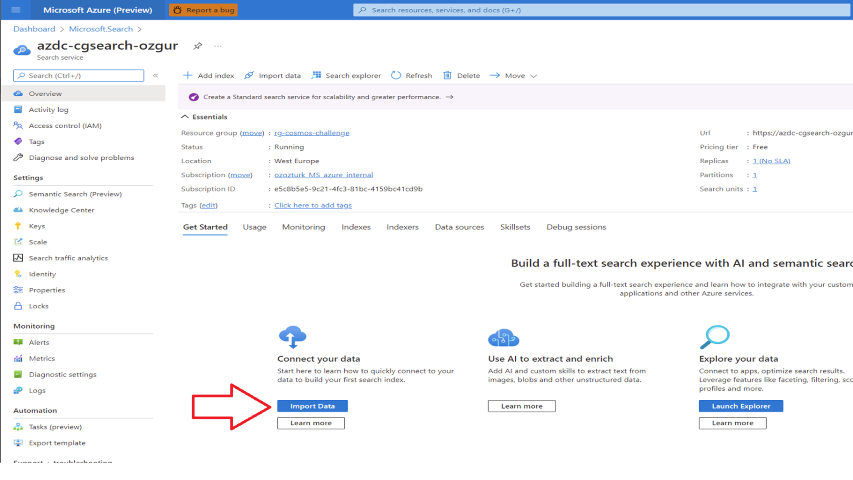853x480 pixels.
Task: Switch to the Indexes tab
Action: click(356, 227)
